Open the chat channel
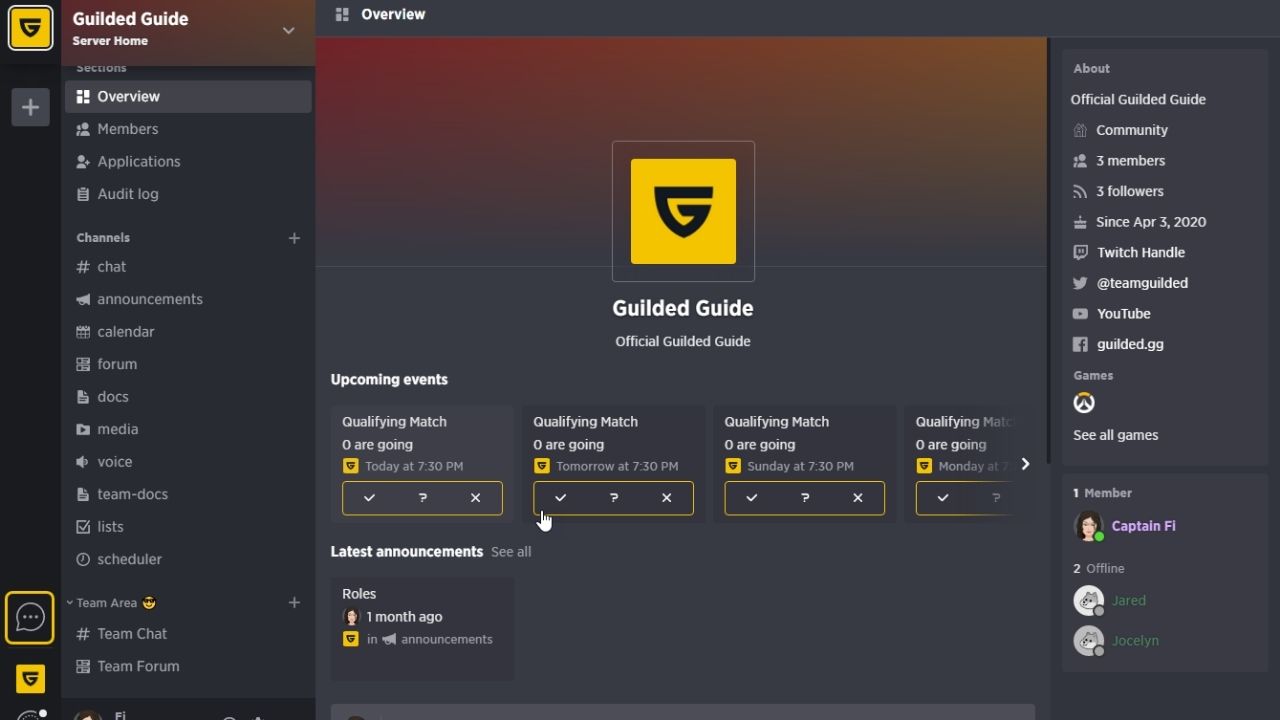 pos(188,267)
